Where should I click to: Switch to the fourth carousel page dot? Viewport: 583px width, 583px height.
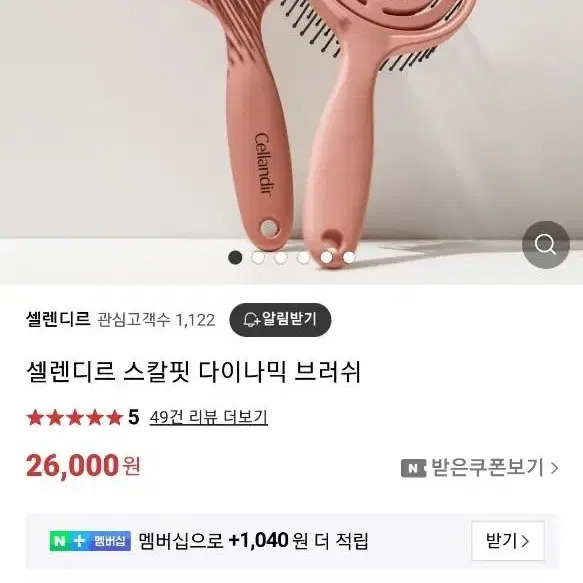click(x=303, y=257)
